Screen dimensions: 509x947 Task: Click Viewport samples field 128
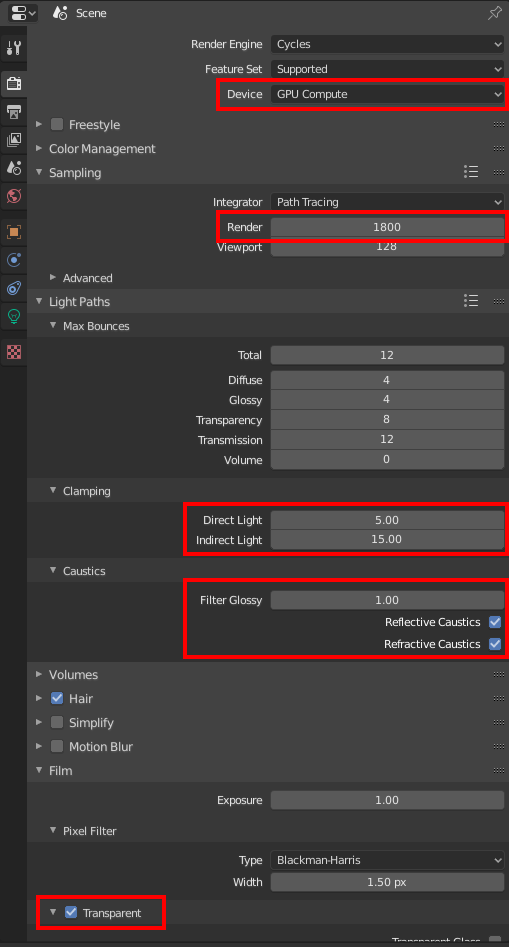click(387, 246)
